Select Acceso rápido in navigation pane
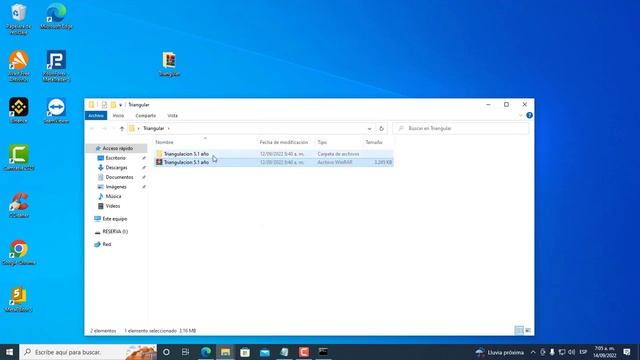The image size is (640, 360). coord(118,148)
